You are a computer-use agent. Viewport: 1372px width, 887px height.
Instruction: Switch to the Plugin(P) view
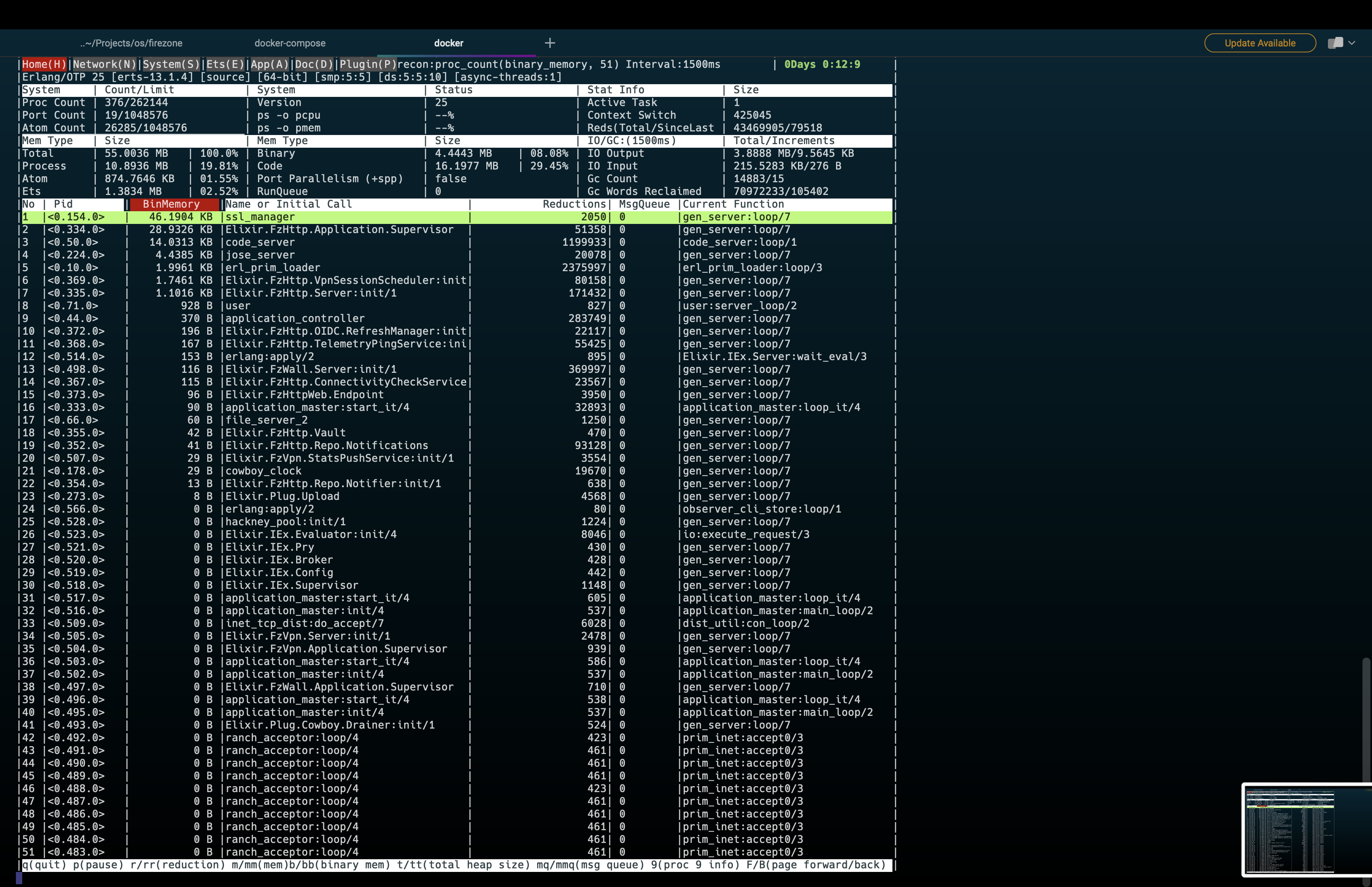pos(367,64)
